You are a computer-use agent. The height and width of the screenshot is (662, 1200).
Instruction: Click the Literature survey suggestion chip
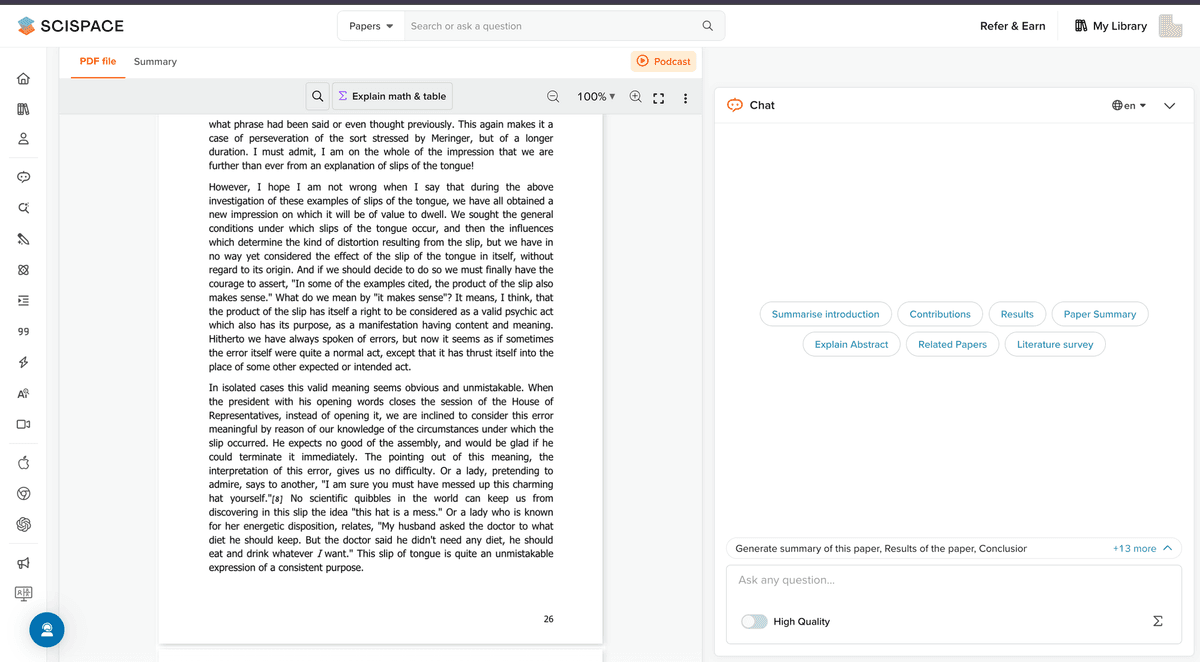tap(1055, 344)
